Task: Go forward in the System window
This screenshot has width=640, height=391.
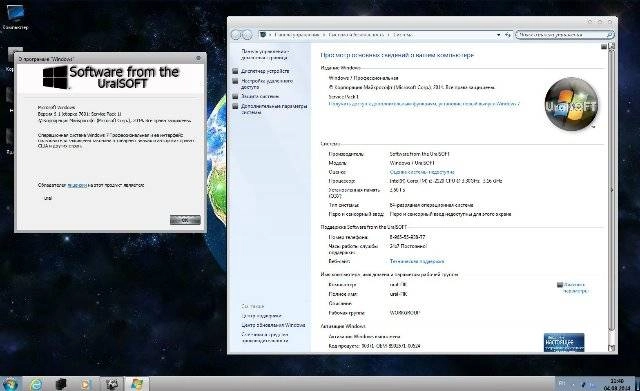Action: pyautogui.click(x=247, y=35)
